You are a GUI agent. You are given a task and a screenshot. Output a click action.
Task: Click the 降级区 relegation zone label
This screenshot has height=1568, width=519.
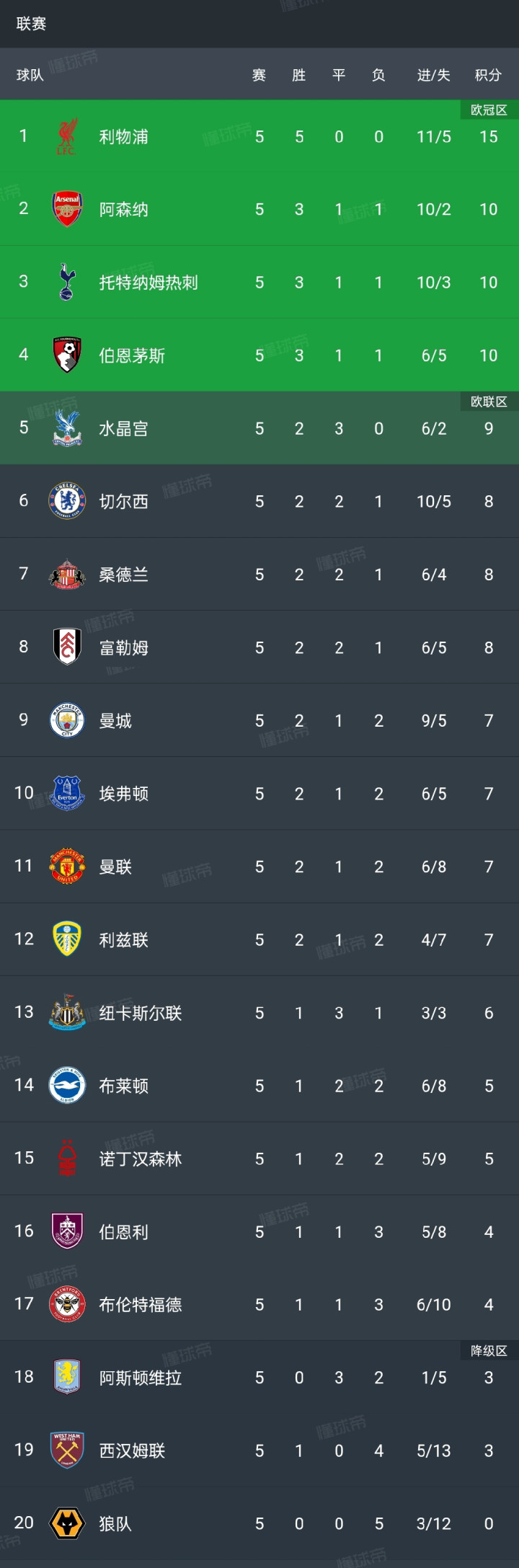(x=489, y=1350)
